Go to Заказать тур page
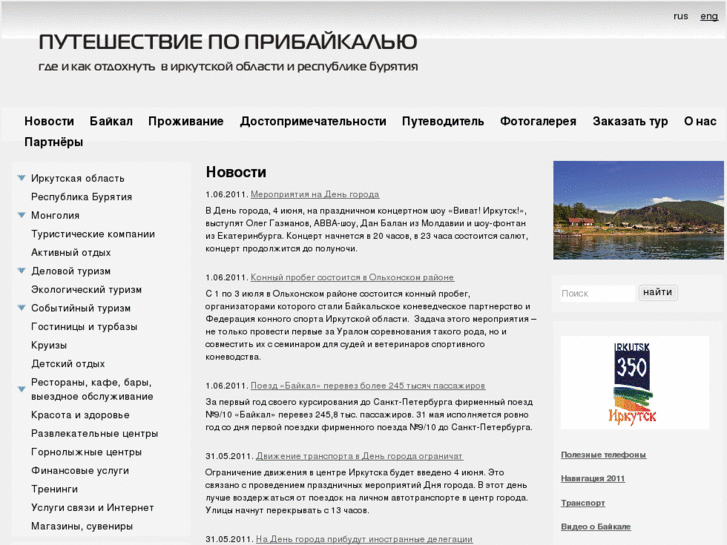Viewport: 727px width, 545px height. [630, 121]
